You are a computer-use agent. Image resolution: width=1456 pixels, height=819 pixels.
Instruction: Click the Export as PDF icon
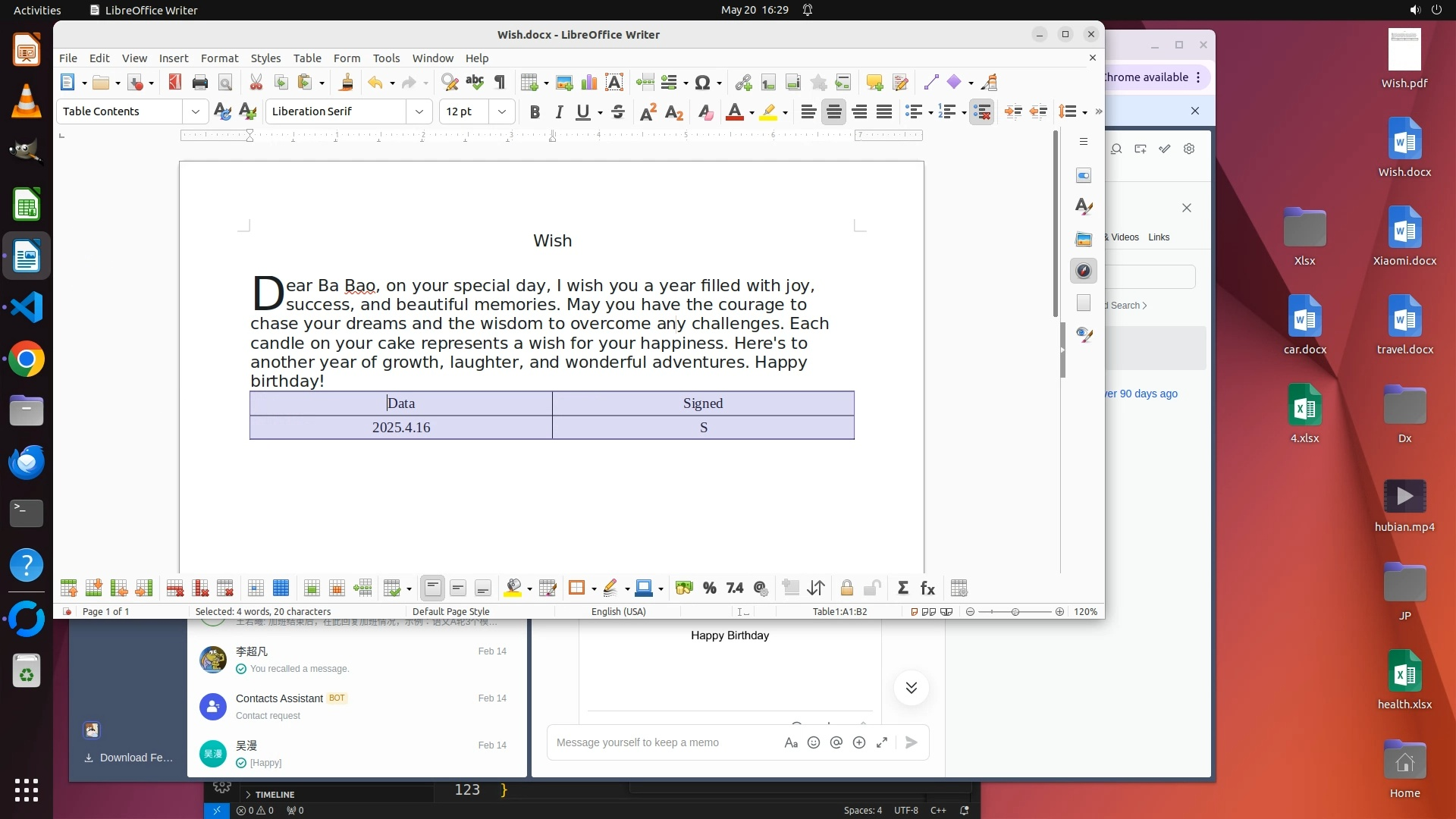click(175, 83)
